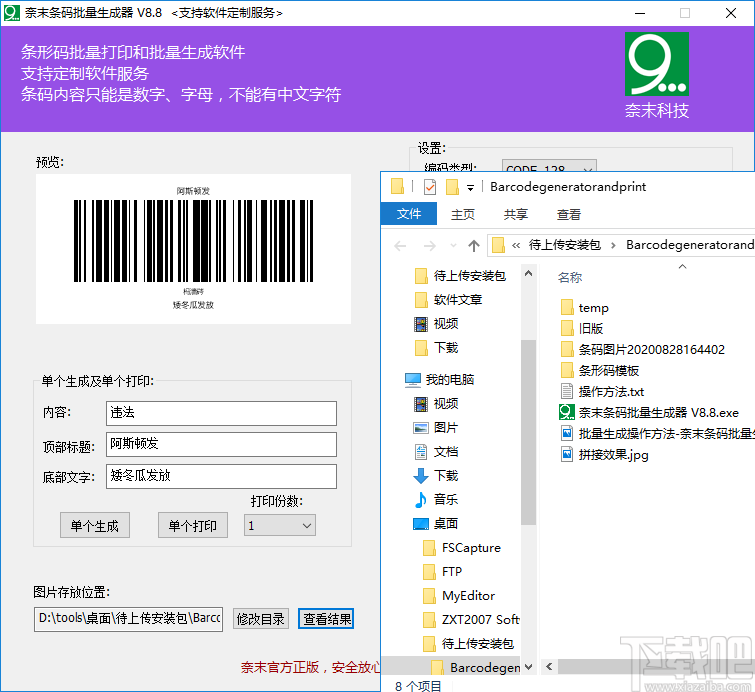Image resolution: width=755 pixels, height=692 pixels.
Task: Select 批量生成操作方法 image file
Action: 657,434
